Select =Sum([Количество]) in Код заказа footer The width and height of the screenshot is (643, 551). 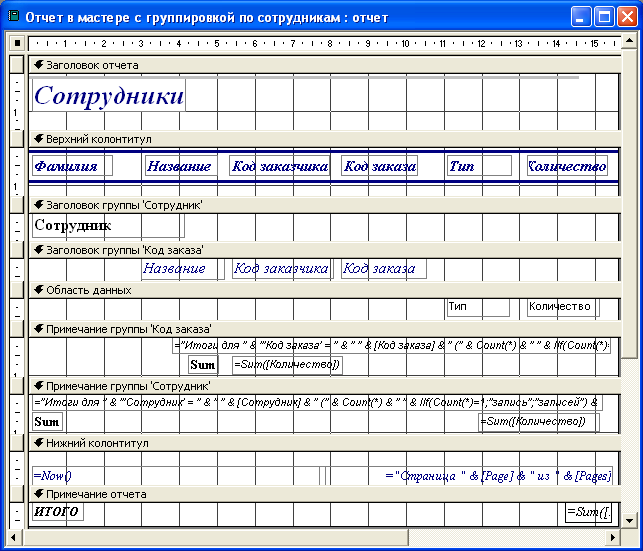(x=287, y=365)
